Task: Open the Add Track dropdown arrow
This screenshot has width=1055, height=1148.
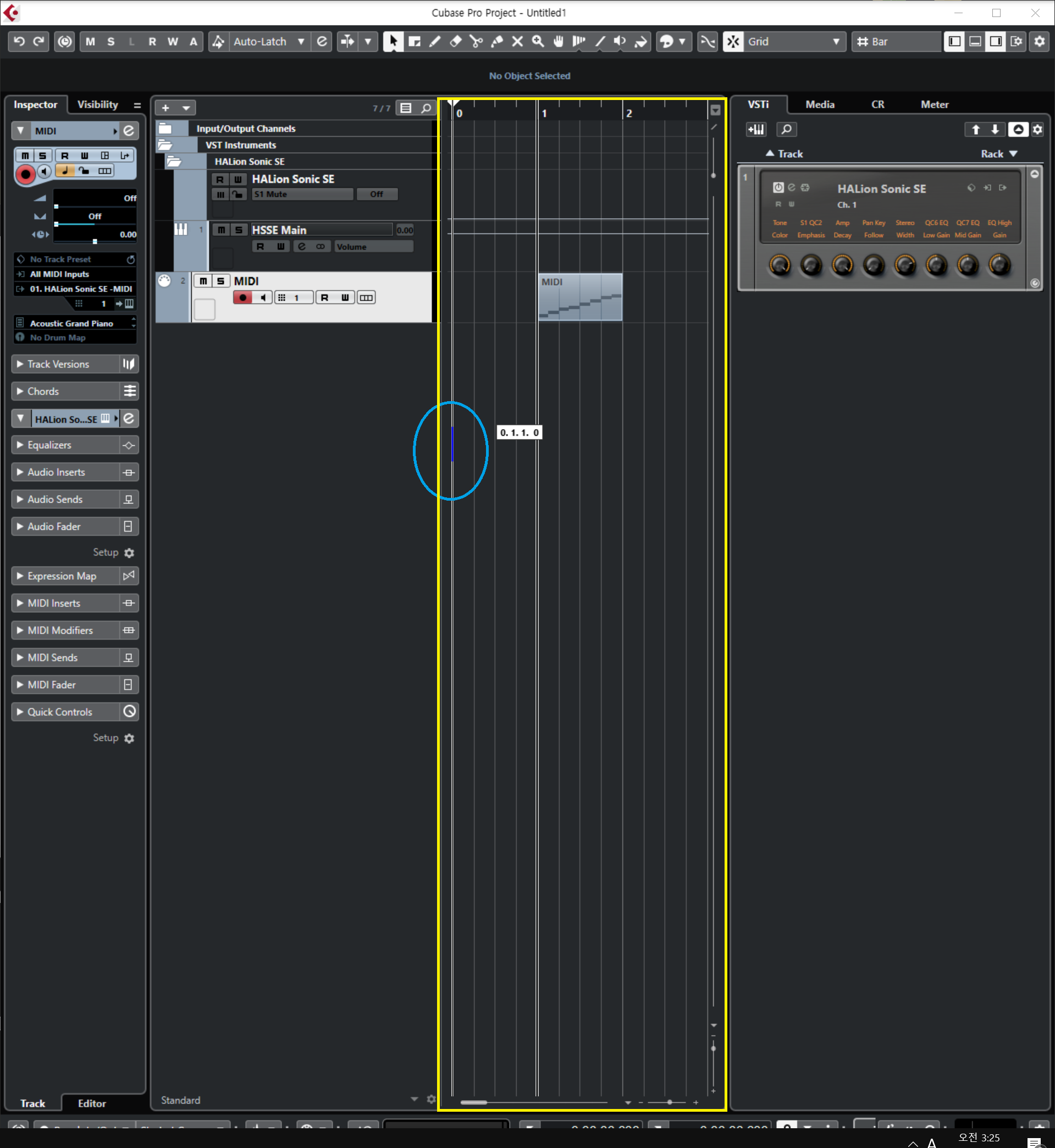Action: pos(185,108)
